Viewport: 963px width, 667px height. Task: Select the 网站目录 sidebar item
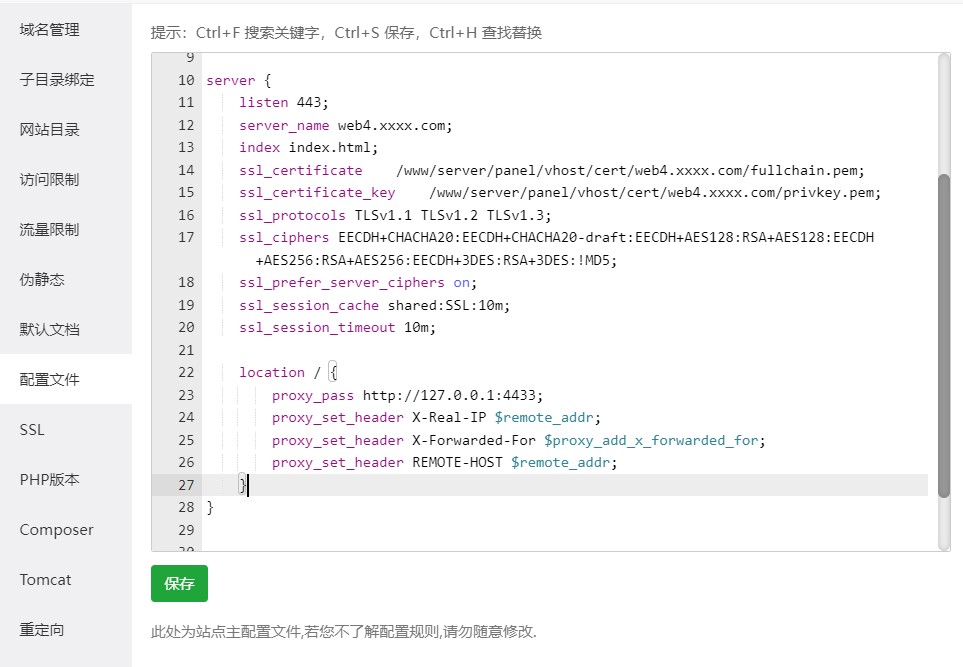point(50,130)
